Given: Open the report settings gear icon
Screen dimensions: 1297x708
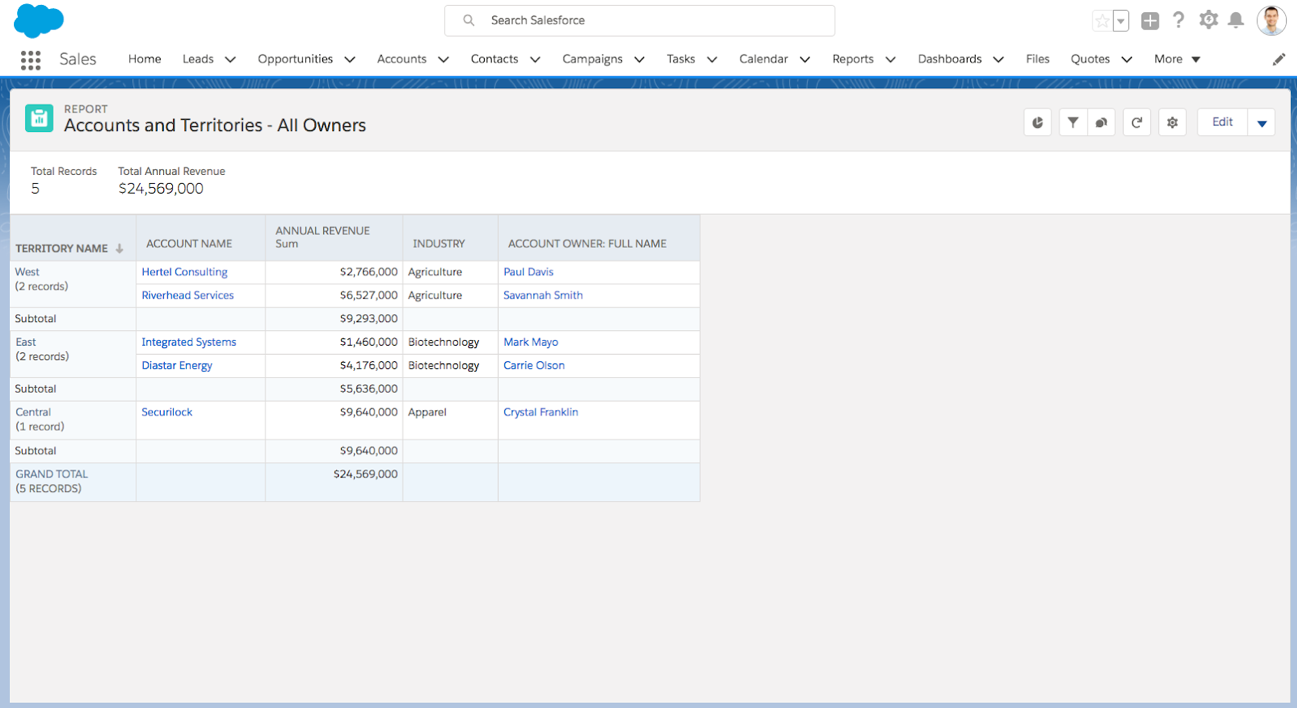Looking at the screenshot, I should (1172, 123).
